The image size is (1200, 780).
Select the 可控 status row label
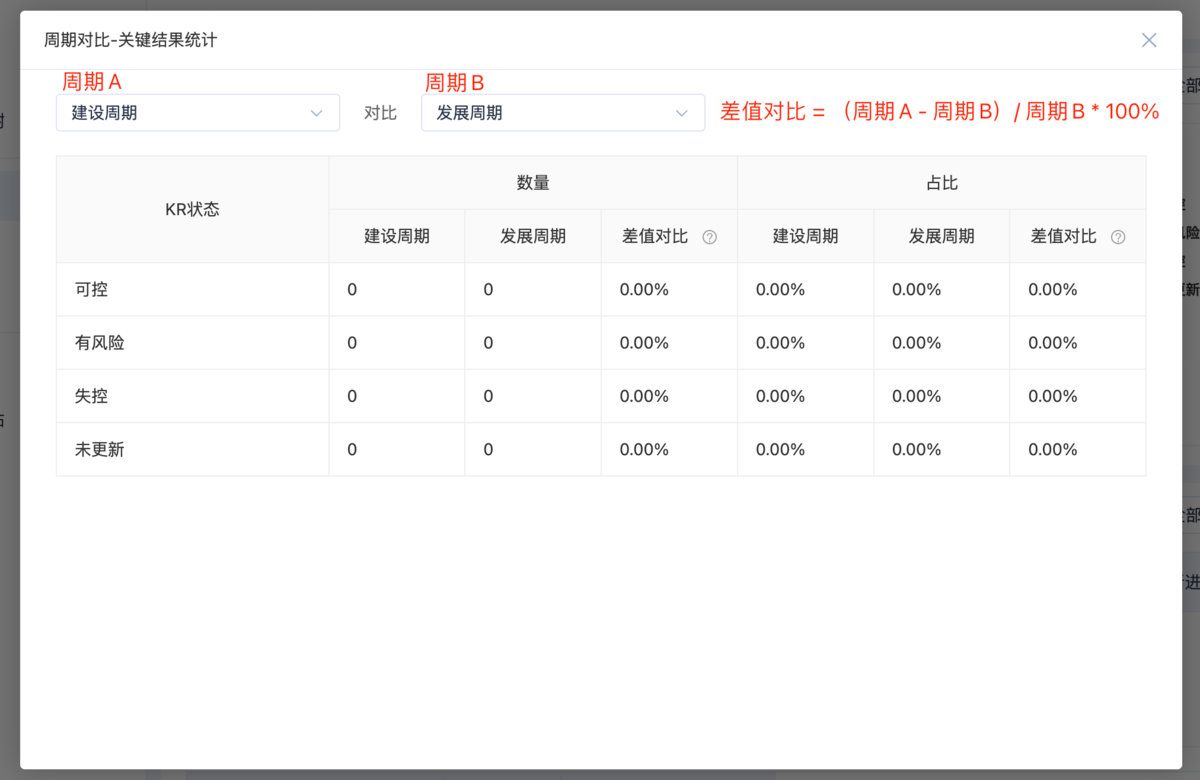tap(92, 290)
